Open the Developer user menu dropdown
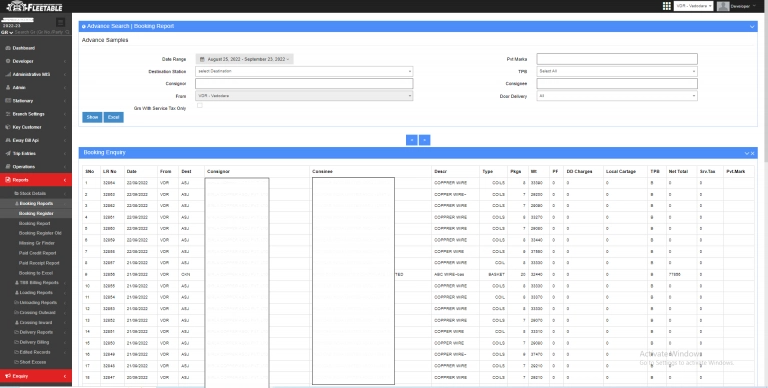This screenshot has height=388, width=768. (x=743, y=6)
